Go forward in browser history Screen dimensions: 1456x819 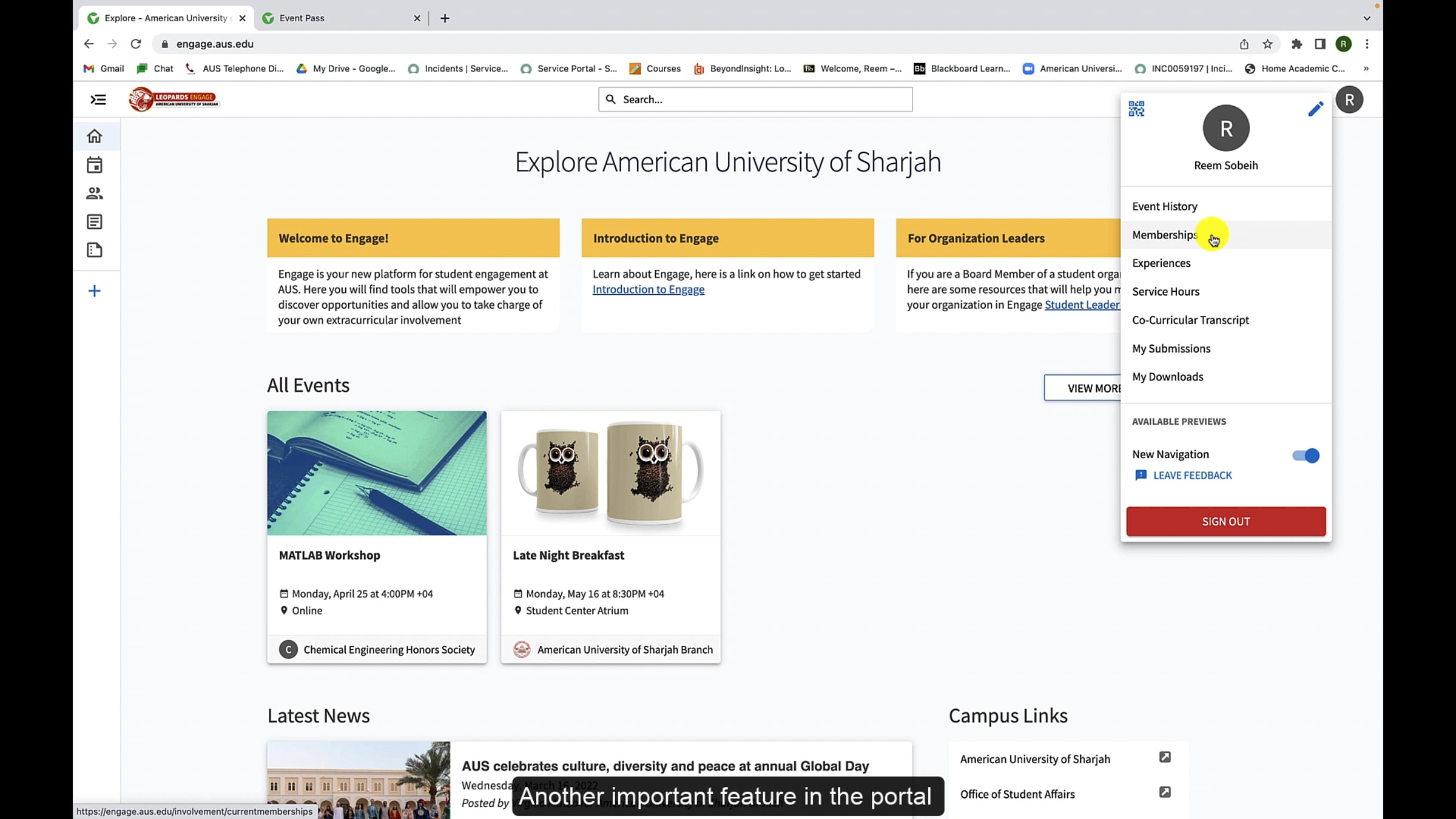(112, 44)
